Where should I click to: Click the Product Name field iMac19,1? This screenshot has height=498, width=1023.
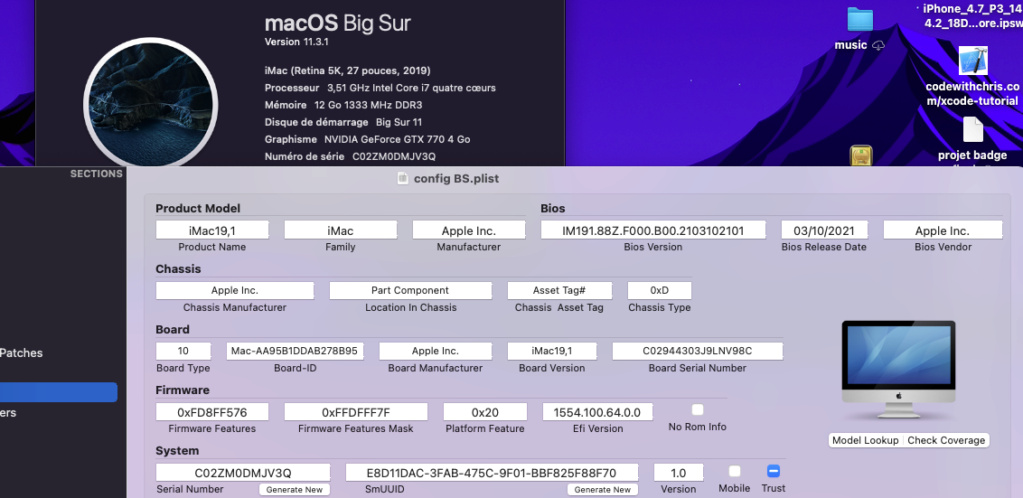pyautogui.click(x=212, y=230)
